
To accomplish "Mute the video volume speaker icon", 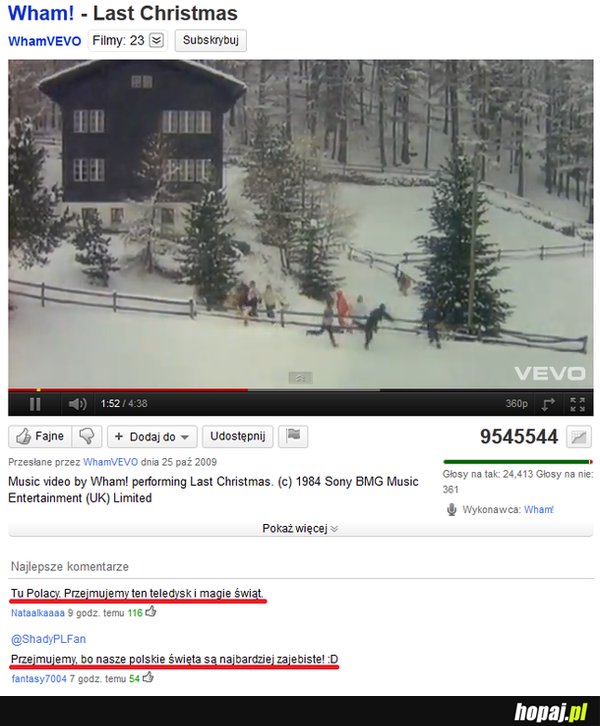I will tap(77, 404).
